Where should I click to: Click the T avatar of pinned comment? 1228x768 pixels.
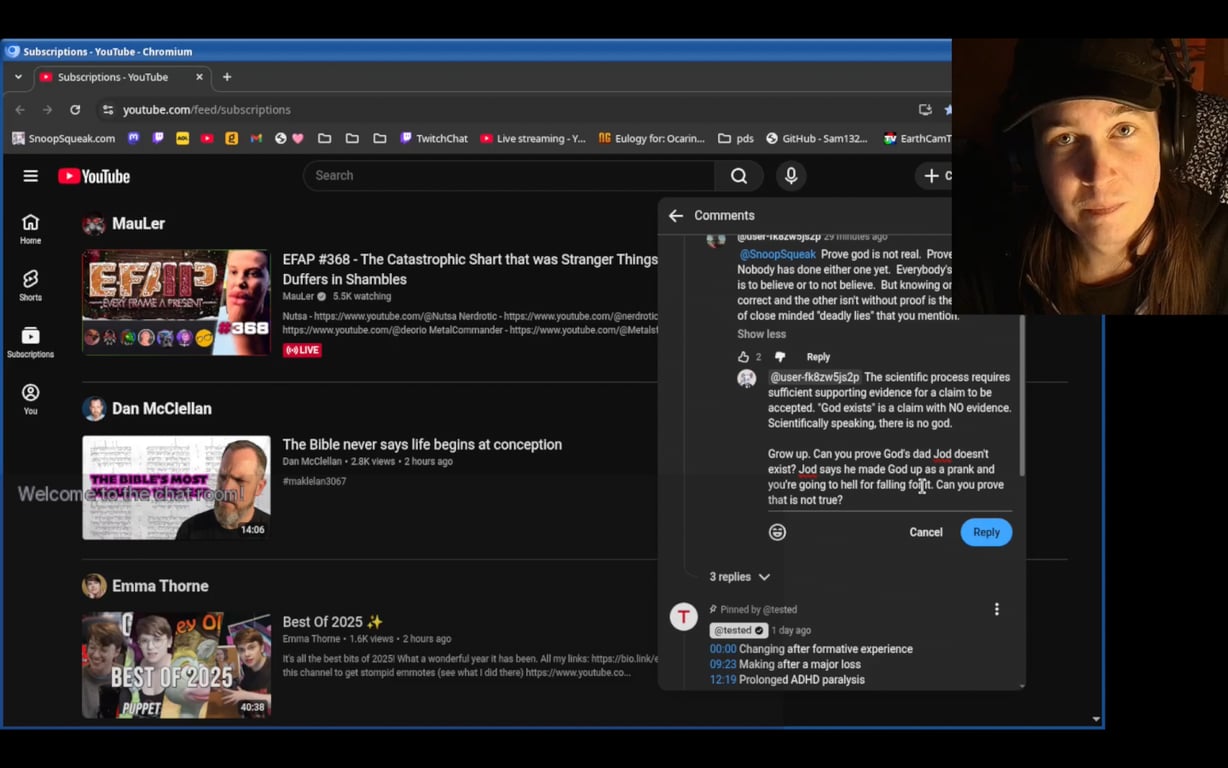683,617
